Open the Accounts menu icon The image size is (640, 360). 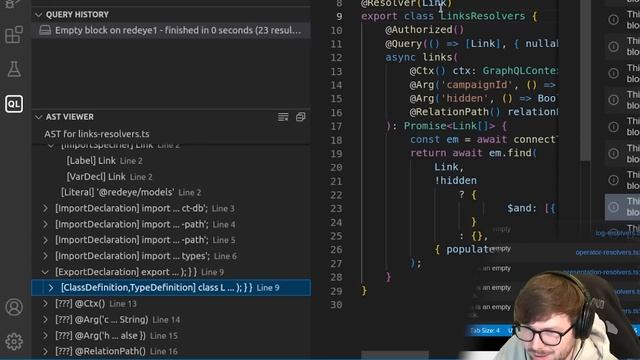14,307
